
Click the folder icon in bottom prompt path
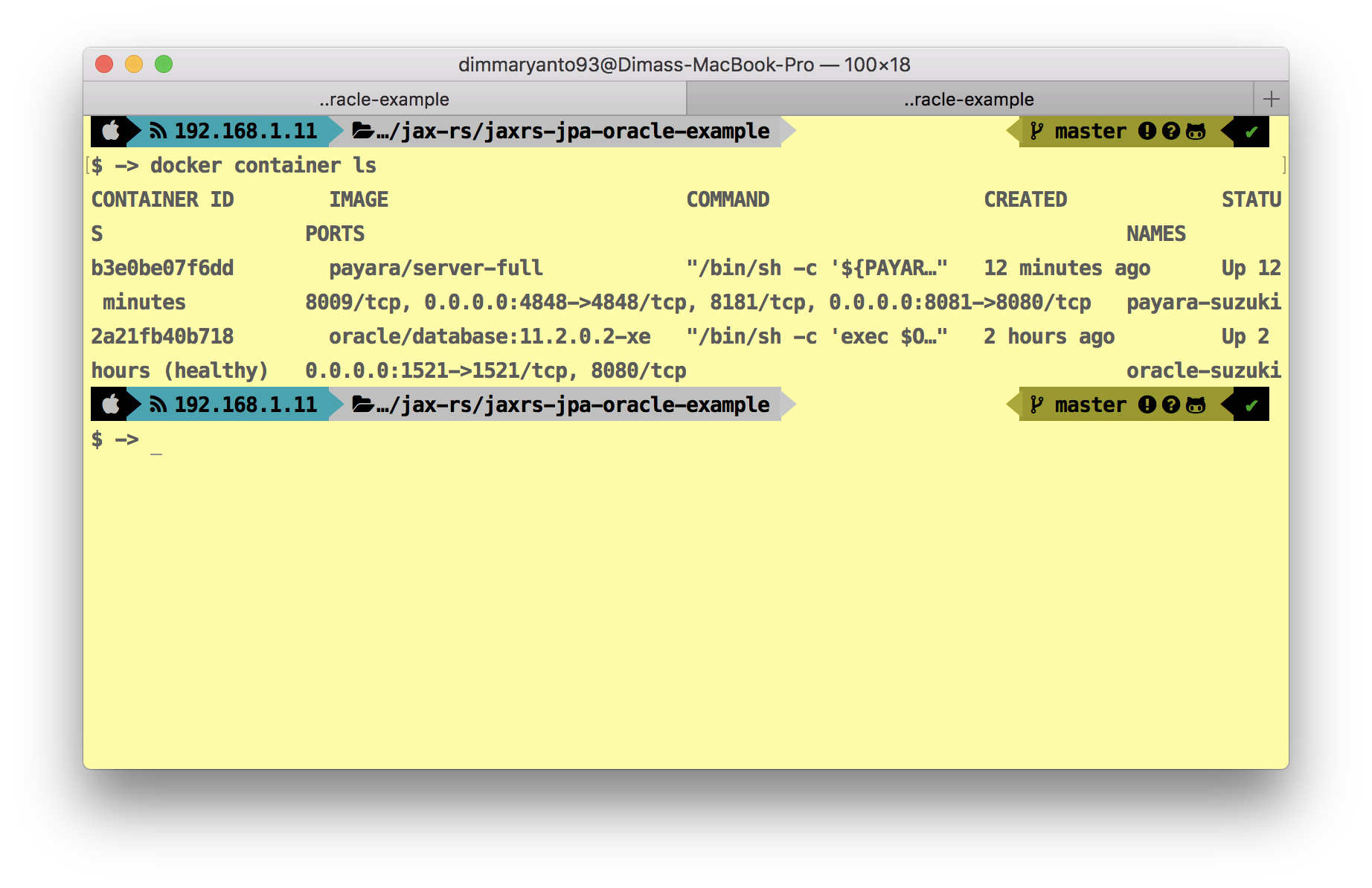coord(363,405)
